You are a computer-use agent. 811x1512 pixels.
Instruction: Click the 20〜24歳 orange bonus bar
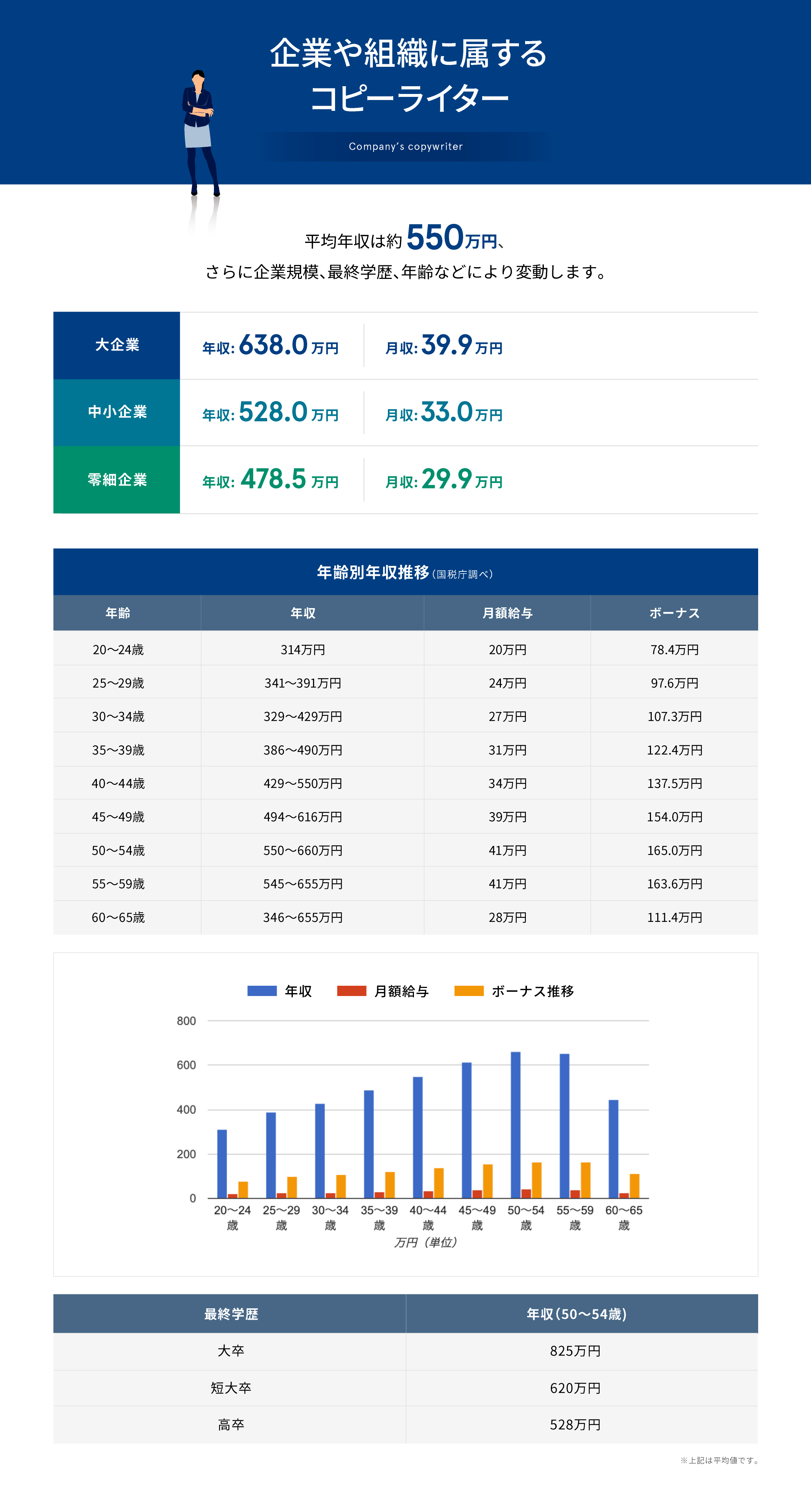coord(243,1189)
